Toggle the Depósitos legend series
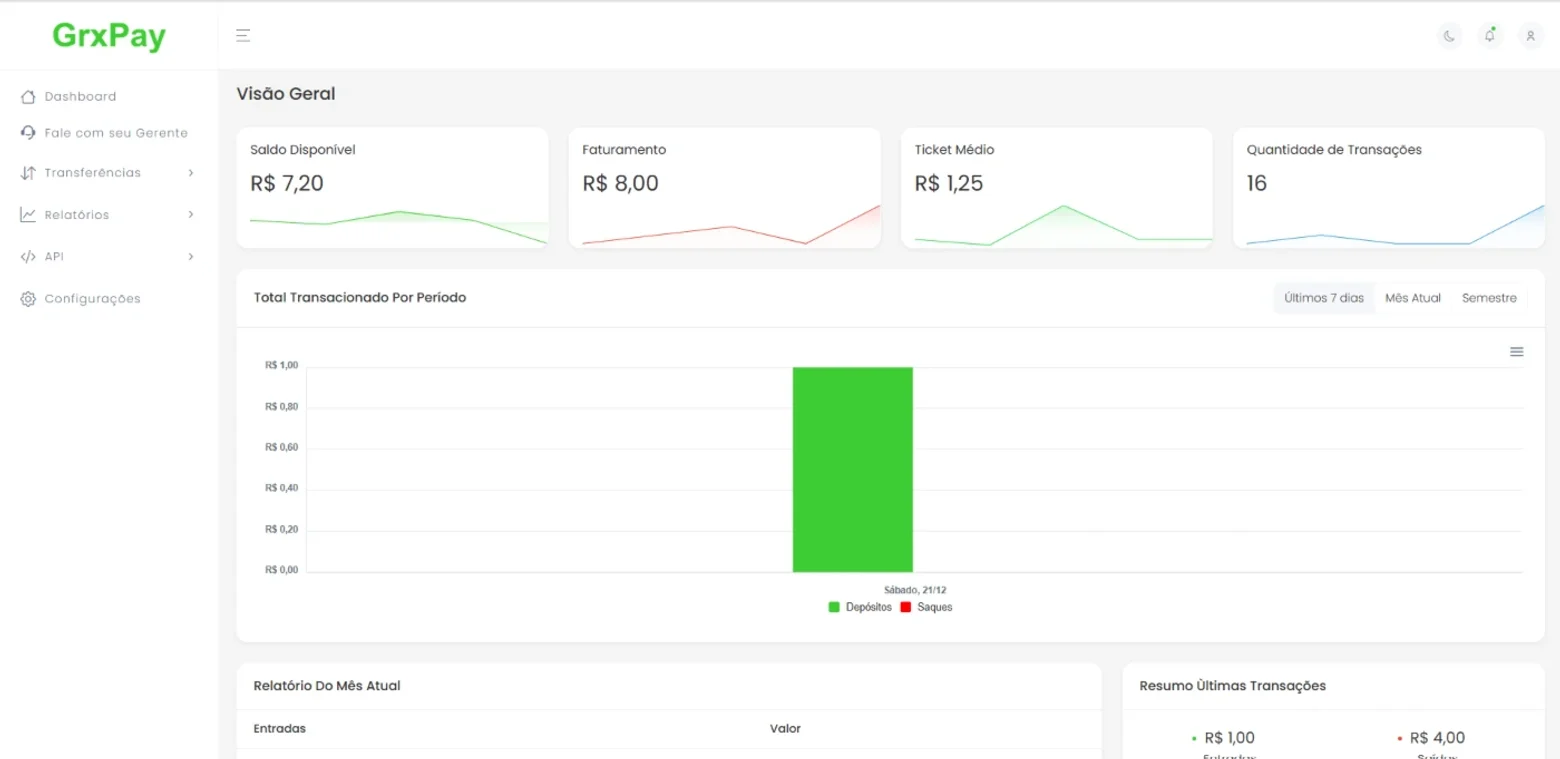The image size is (1560, 759). [860, 607]
